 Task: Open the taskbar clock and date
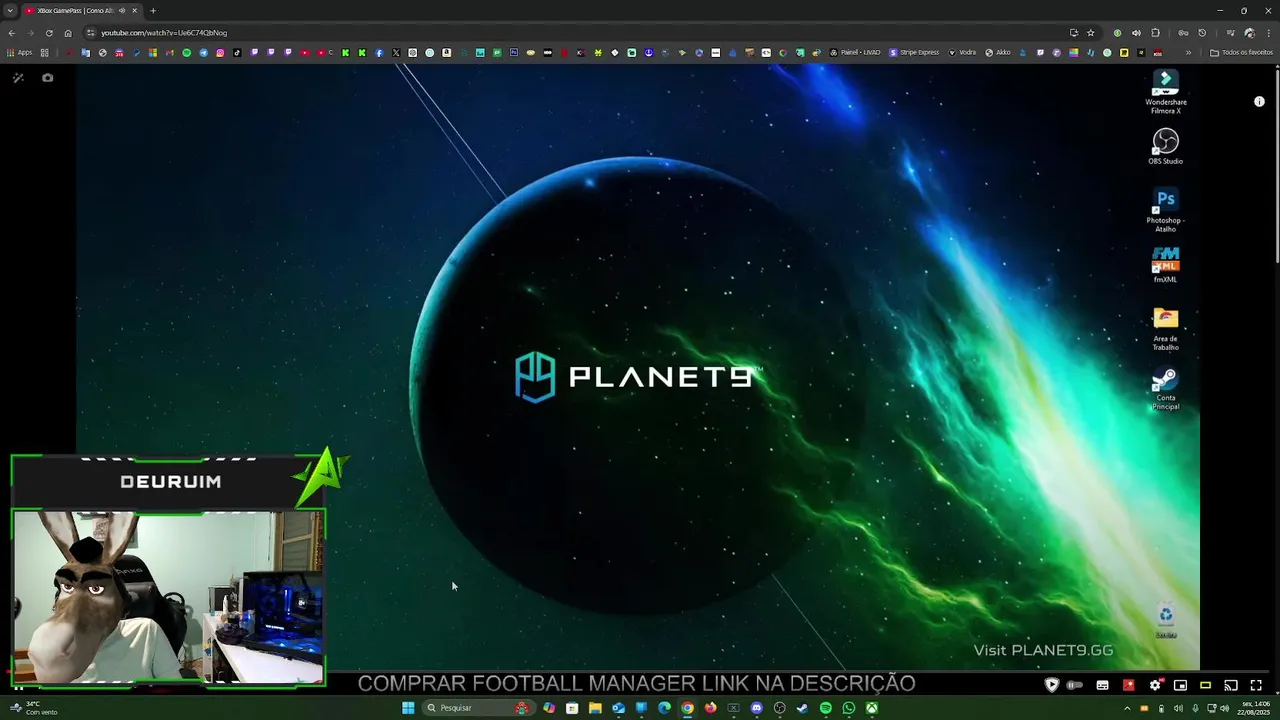coord(1253,708)
